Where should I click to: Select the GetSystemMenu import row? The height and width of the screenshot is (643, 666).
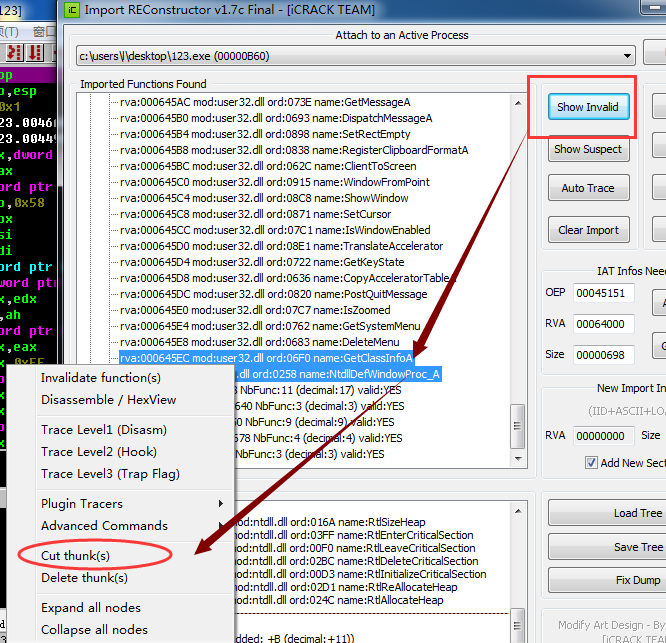(x=270, y=326)
